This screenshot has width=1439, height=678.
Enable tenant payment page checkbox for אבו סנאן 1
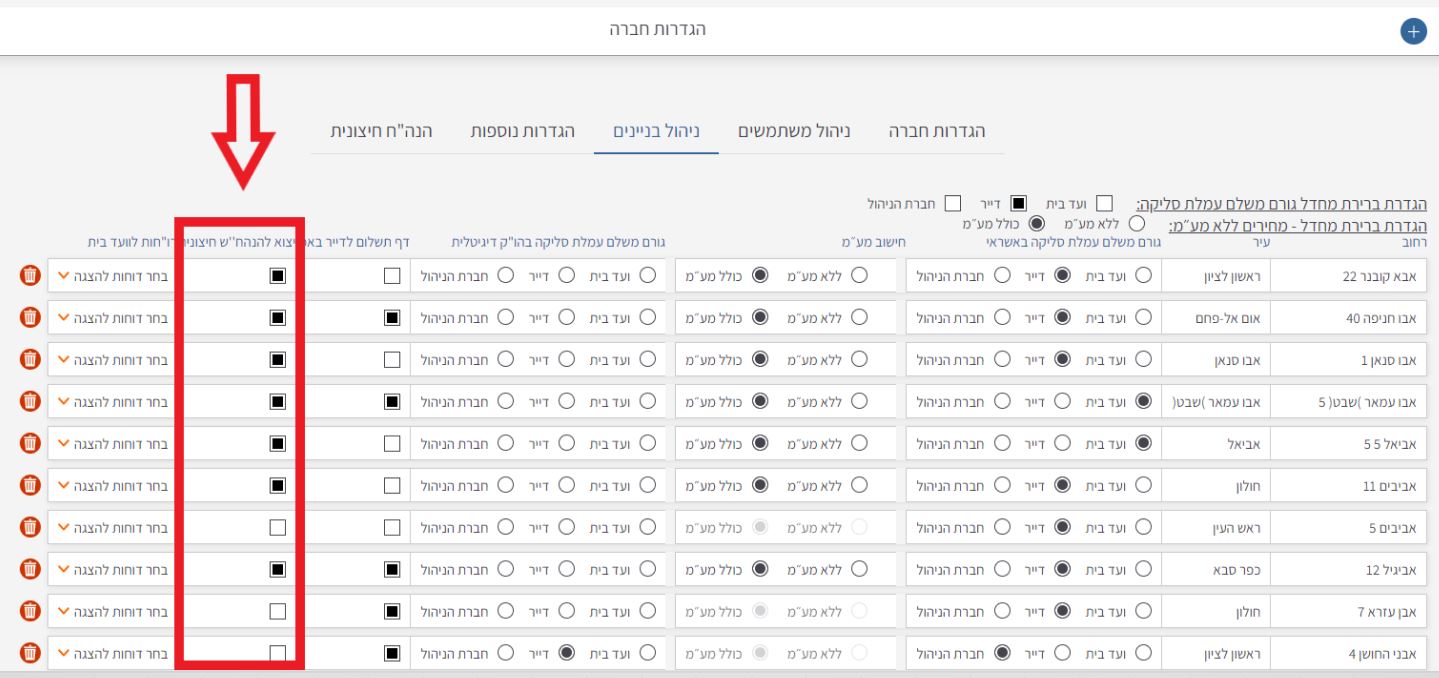pyautogui.click(x=392, y=359)
